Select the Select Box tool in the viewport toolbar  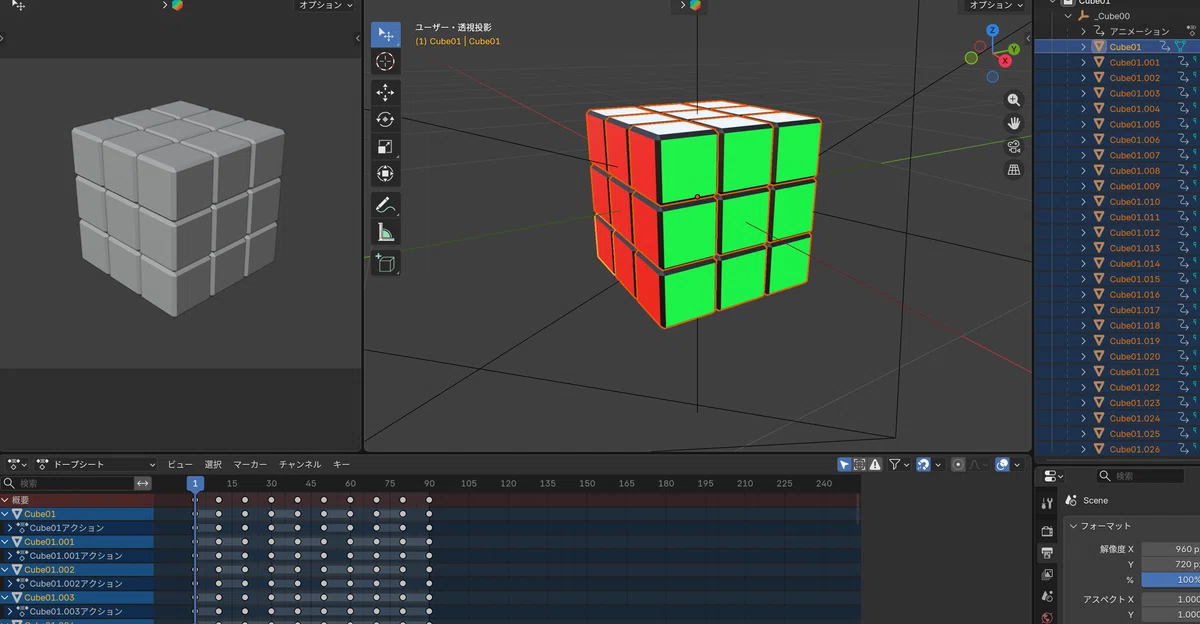tap(385, 35)
